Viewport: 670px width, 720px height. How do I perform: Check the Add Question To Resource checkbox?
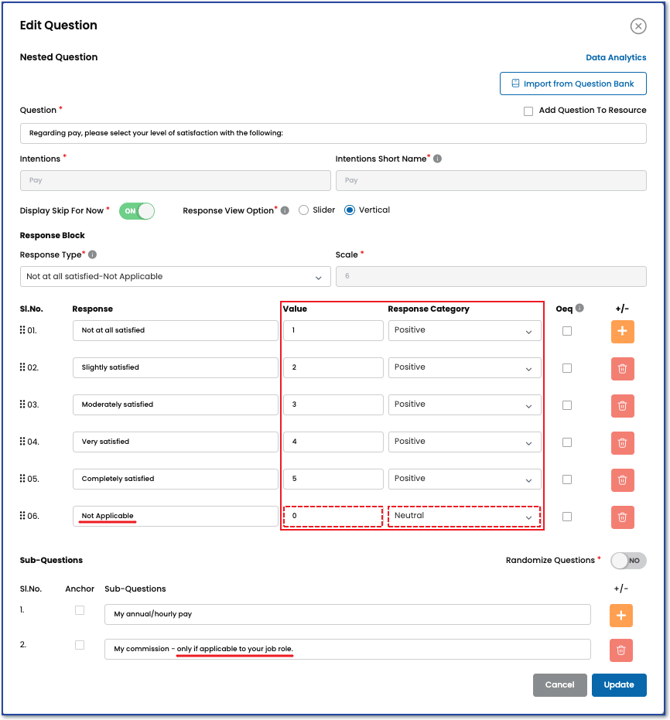point(528,111)
